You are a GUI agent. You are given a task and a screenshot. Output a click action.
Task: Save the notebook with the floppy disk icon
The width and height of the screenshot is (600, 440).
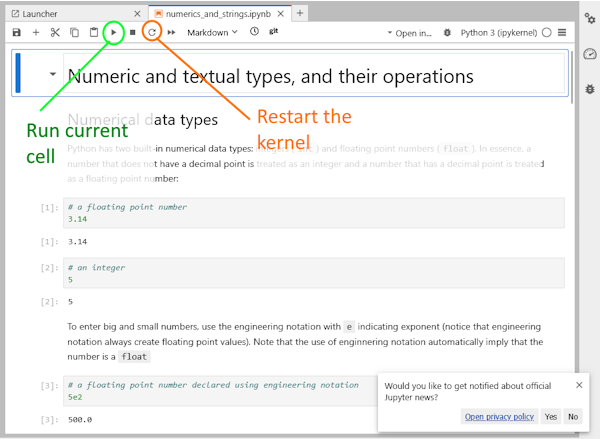pos(16,33)
